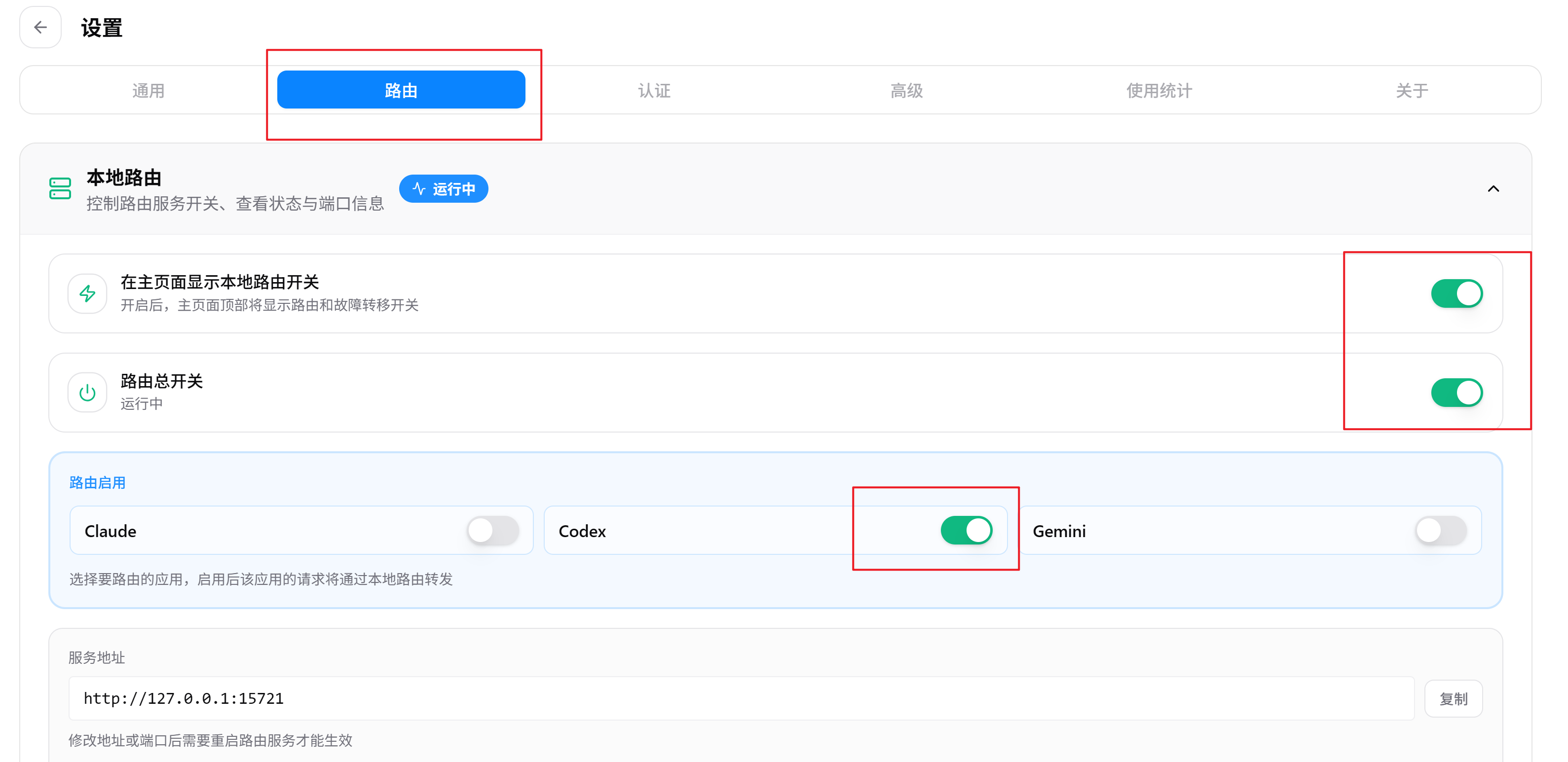Click the 服务地址 label
Viewport: 1568px width, 762px height.
[x=97, y=658]
